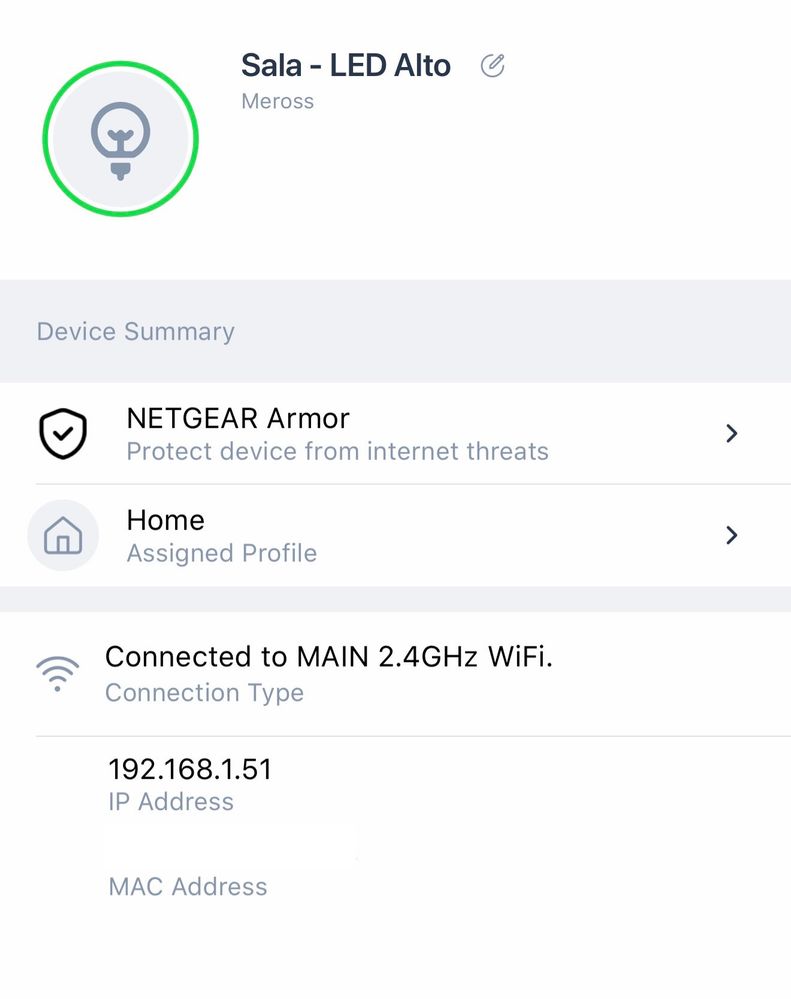The image size is (791, 999).
Task: Expand the NETGEAR Armor chevron arrow
Action: point(732,433)
